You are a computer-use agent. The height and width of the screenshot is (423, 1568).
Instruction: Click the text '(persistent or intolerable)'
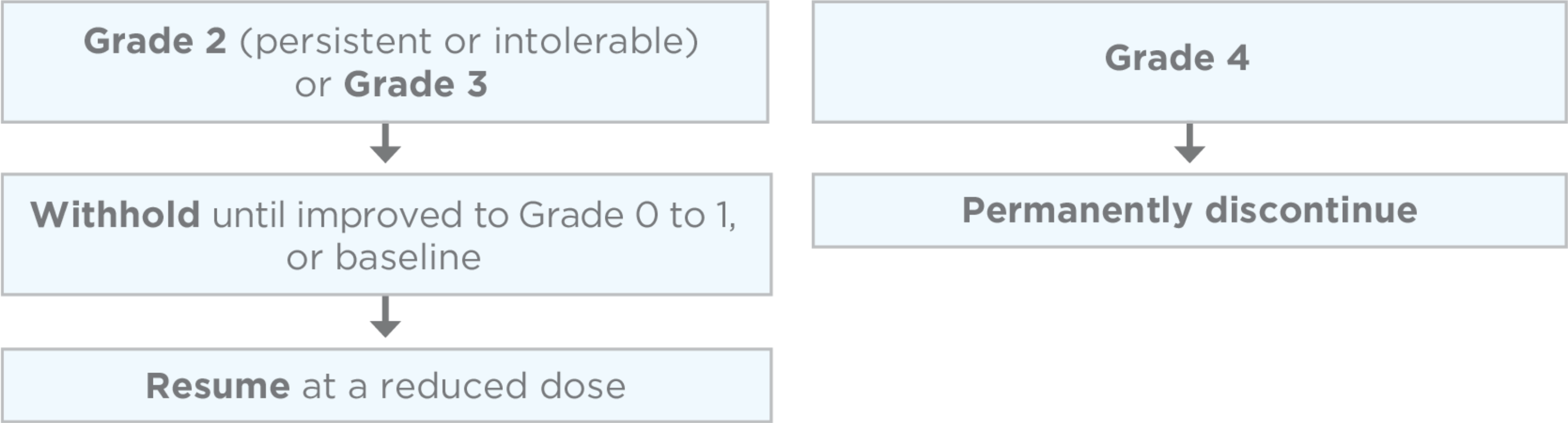tap(469, 42)
